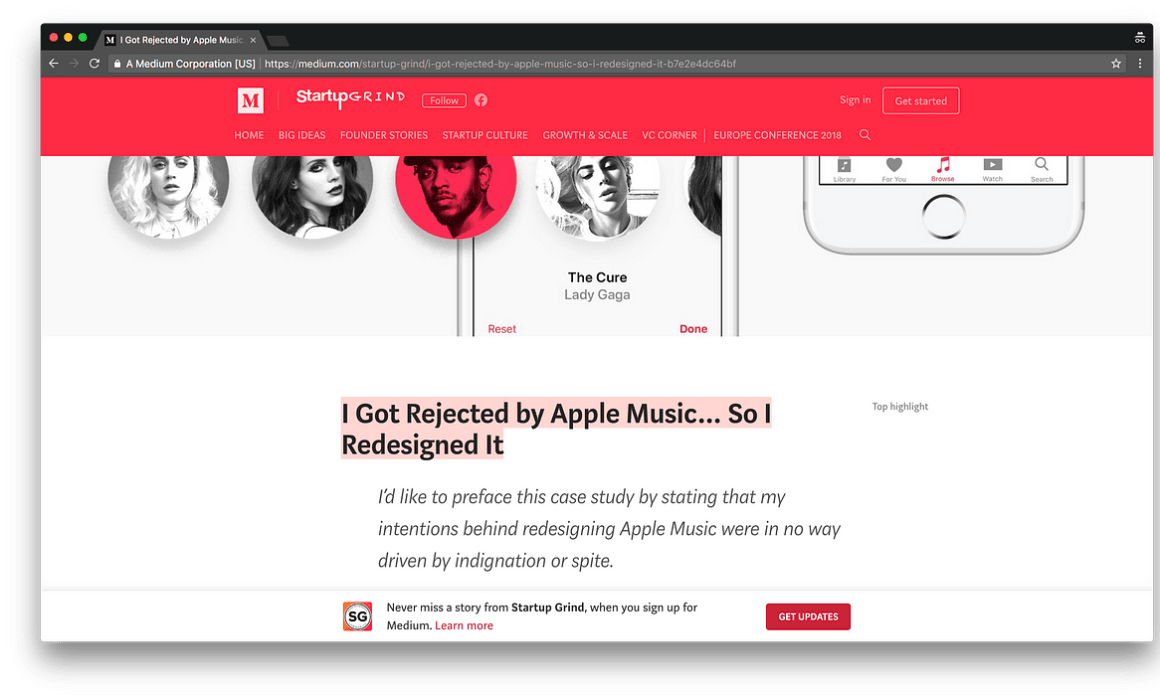The width and height of the screenshot is (1160, 700).
Task: Open the Learn more link
Action: point(464,625)
